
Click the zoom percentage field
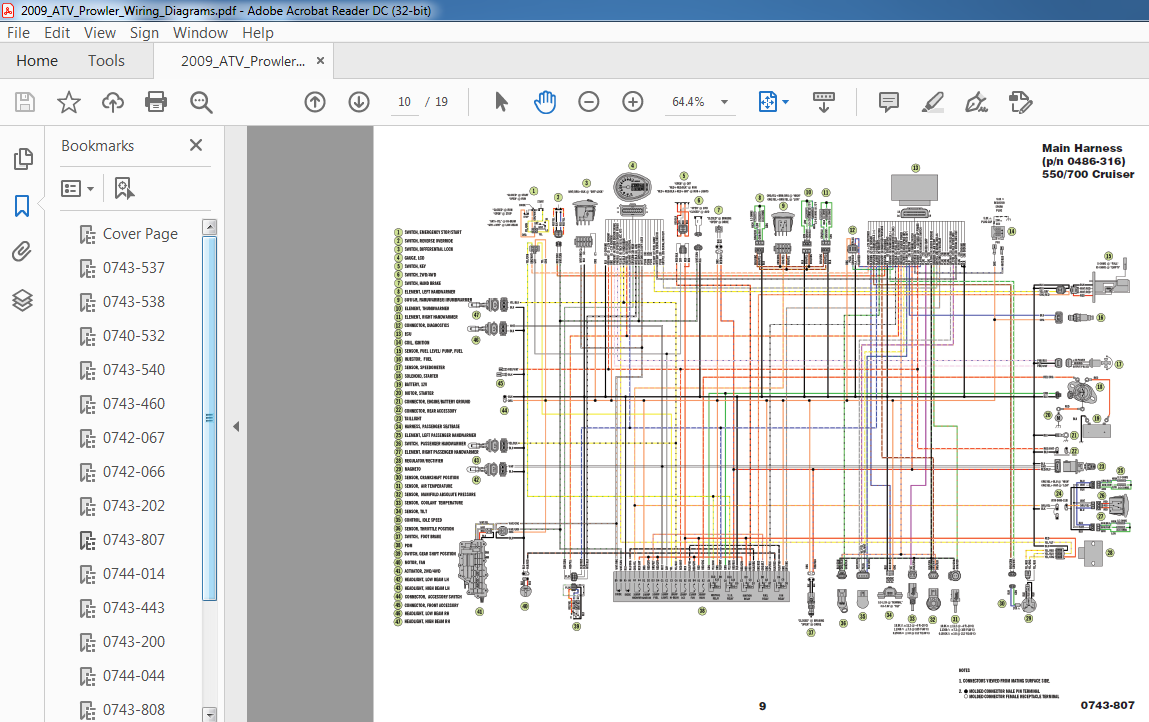tap(688, 102)
